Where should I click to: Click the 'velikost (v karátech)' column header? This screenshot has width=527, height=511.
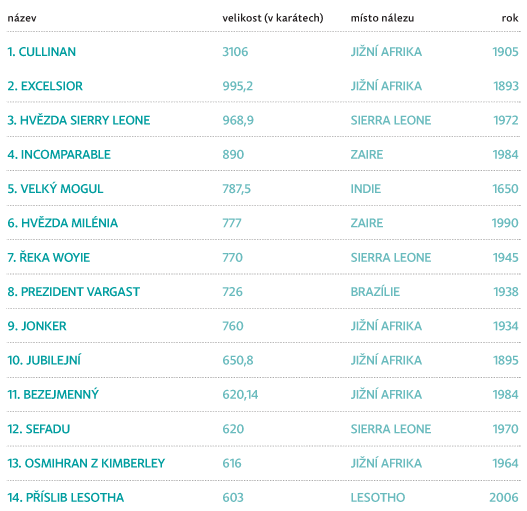coord(273,18)
